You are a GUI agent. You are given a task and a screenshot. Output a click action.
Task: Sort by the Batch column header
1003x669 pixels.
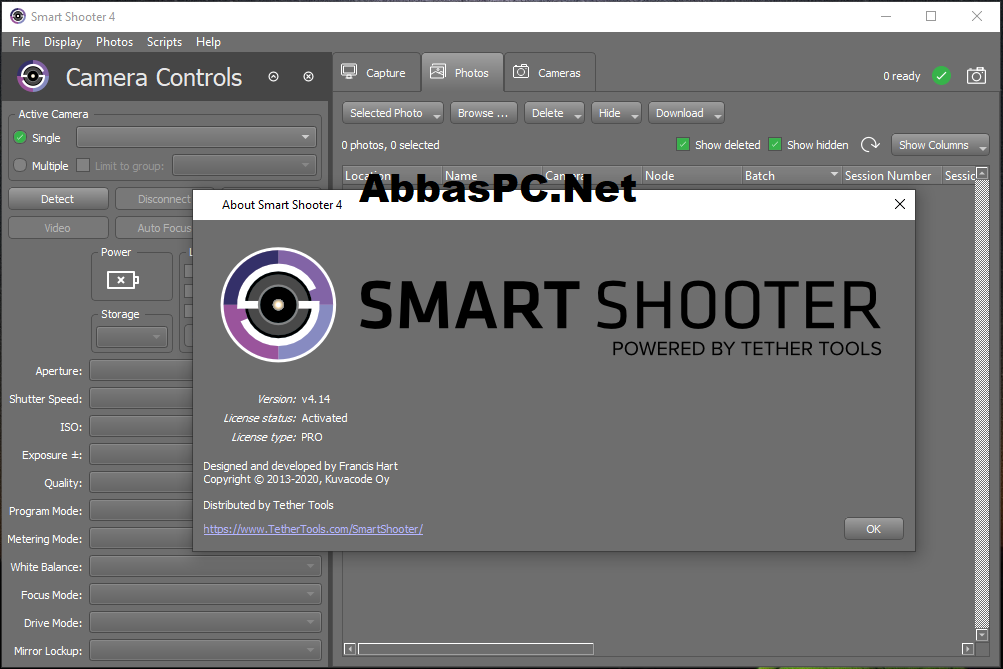click(x=791, y=175)
